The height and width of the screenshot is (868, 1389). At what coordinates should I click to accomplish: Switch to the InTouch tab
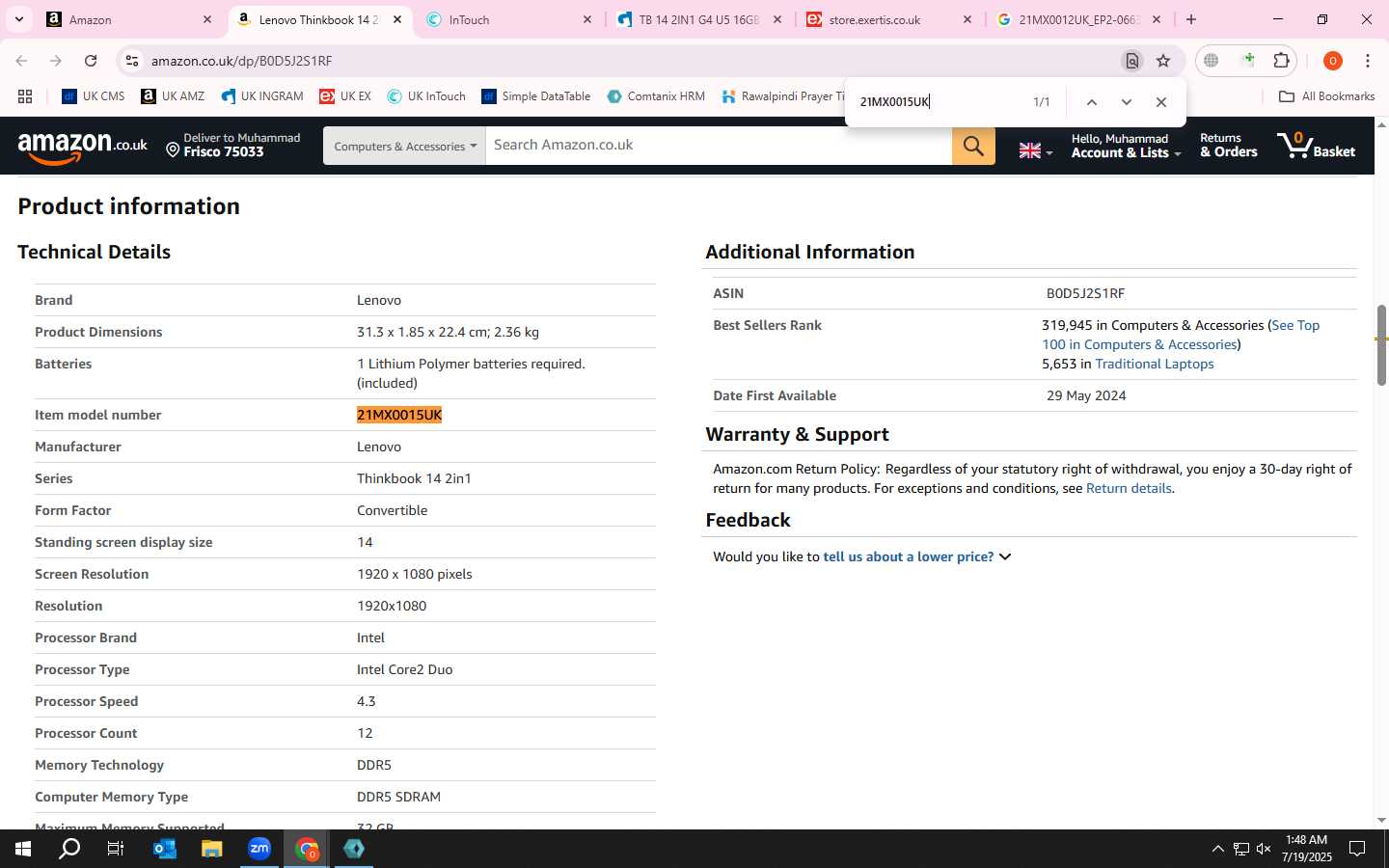pos(508,19)
